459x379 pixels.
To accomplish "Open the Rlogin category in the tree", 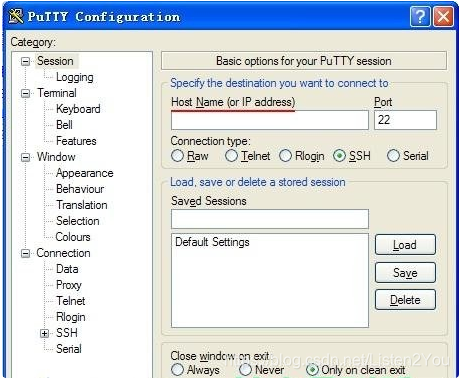I will 70,317.
